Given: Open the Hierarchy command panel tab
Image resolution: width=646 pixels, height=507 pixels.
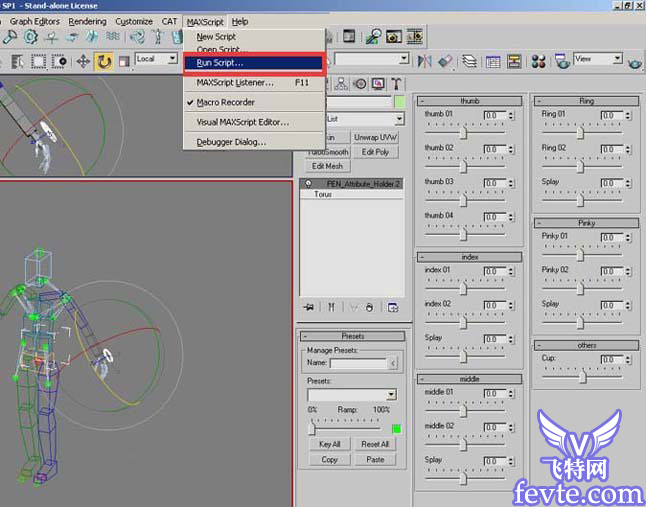Looking at the screenshot, I should tap(341, 84).
